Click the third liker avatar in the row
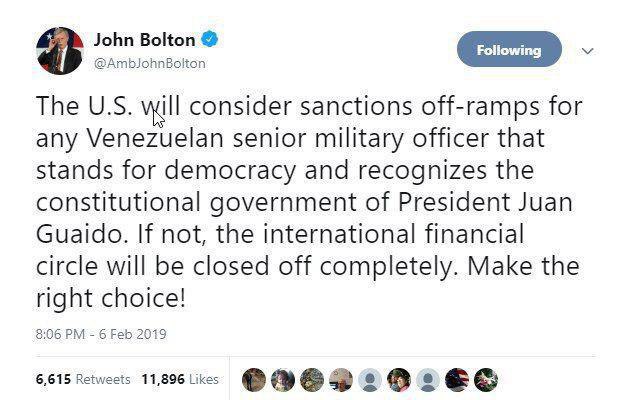 tap(312, 380)
